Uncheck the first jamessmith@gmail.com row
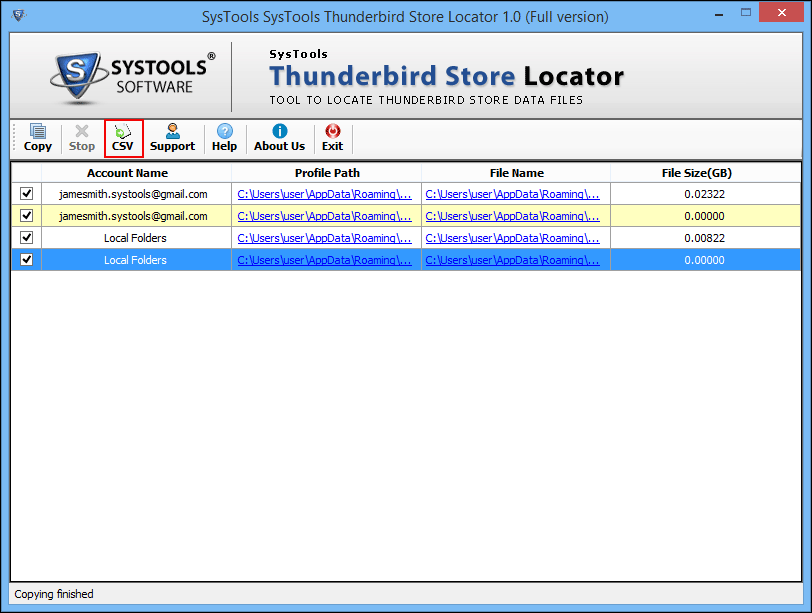This screenshot has height=613, width=812. pyautogui.click(x=27, y=193)
